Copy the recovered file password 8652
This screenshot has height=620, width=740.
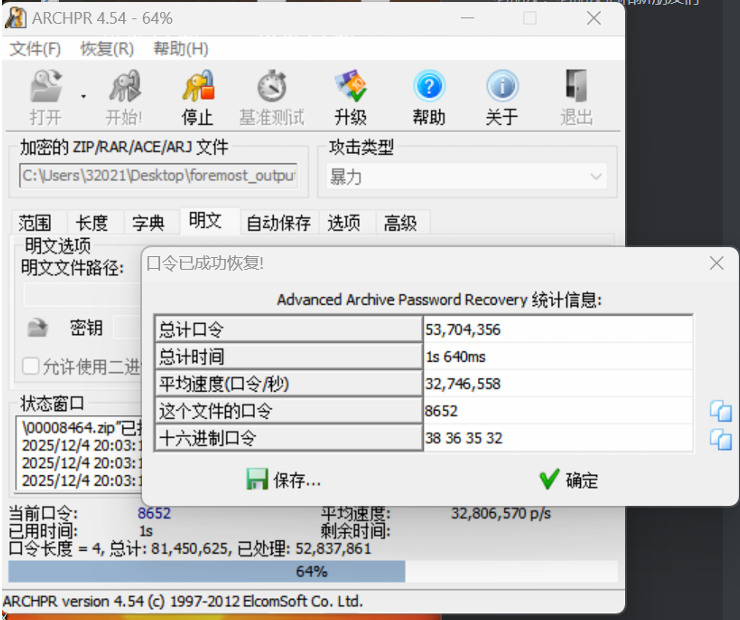pos(720,411)
